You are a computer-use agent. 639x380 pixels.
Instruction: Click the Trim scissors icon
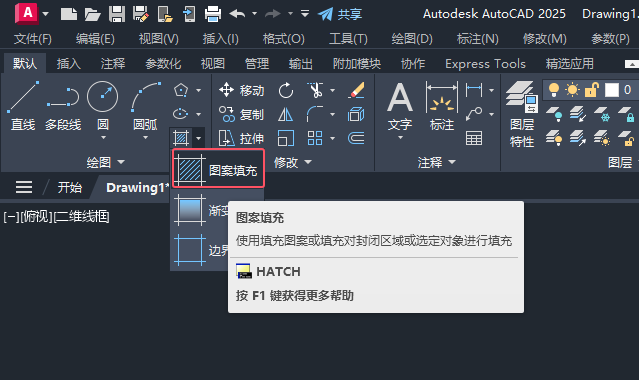click(315, 90)
